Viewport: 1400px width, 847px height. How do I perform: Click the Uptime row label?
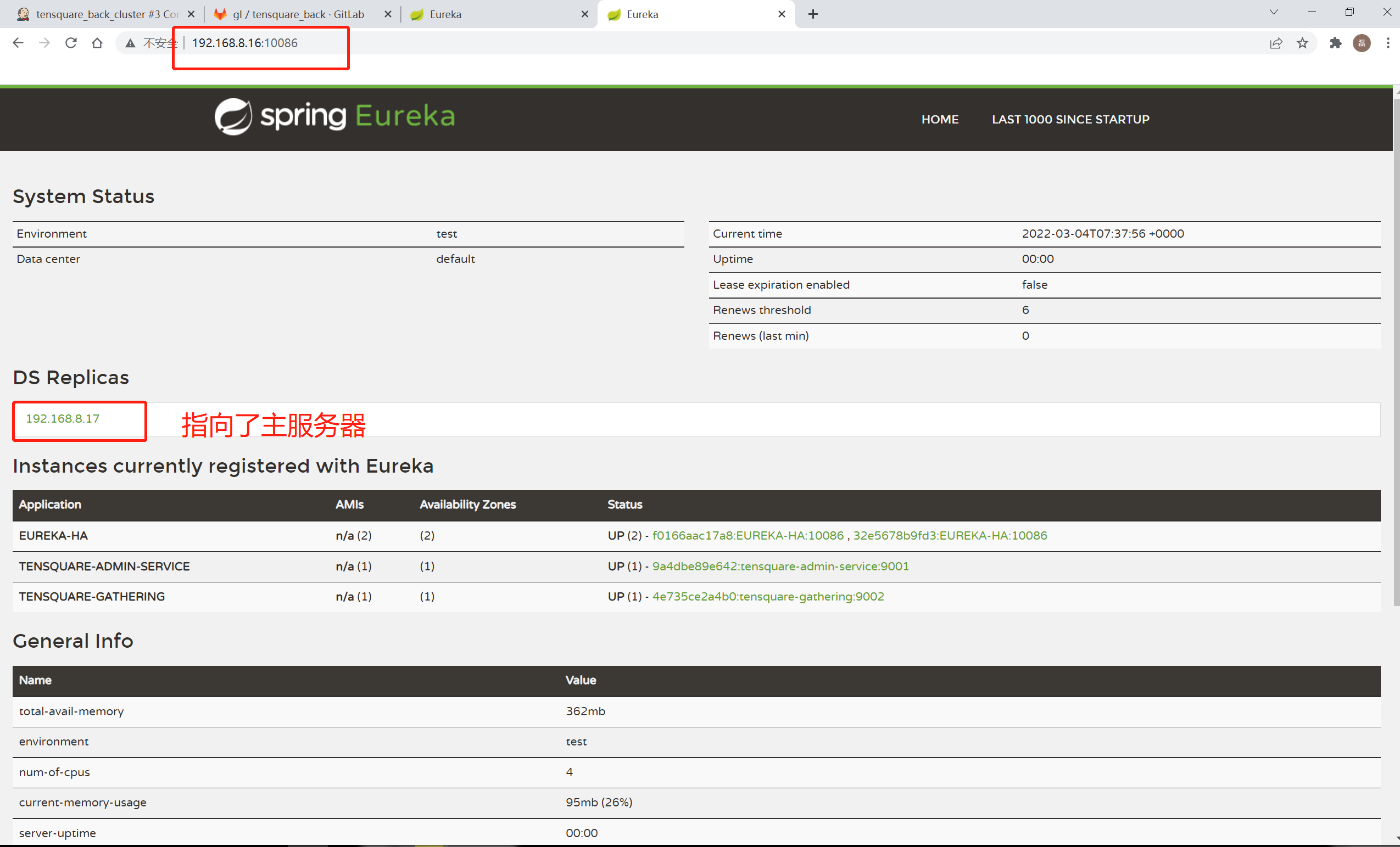coord(732,259)
